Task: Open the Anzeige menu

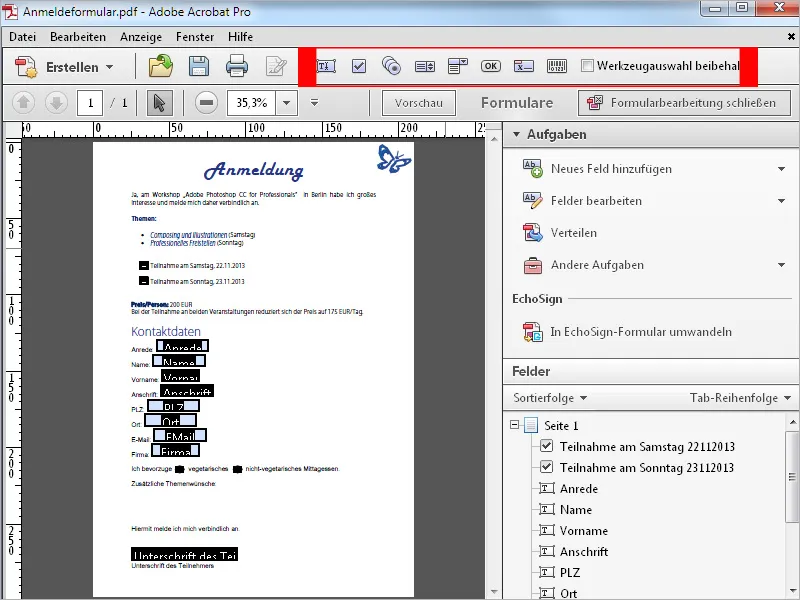Action: coord(141,37)
